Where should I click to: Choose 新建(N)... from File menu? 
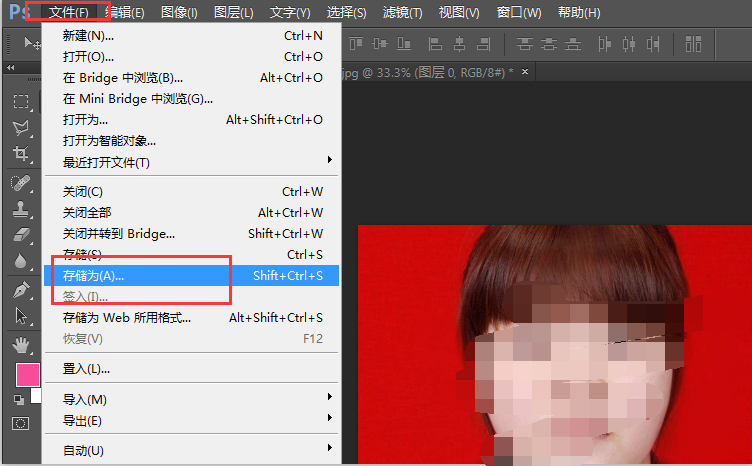191,35
